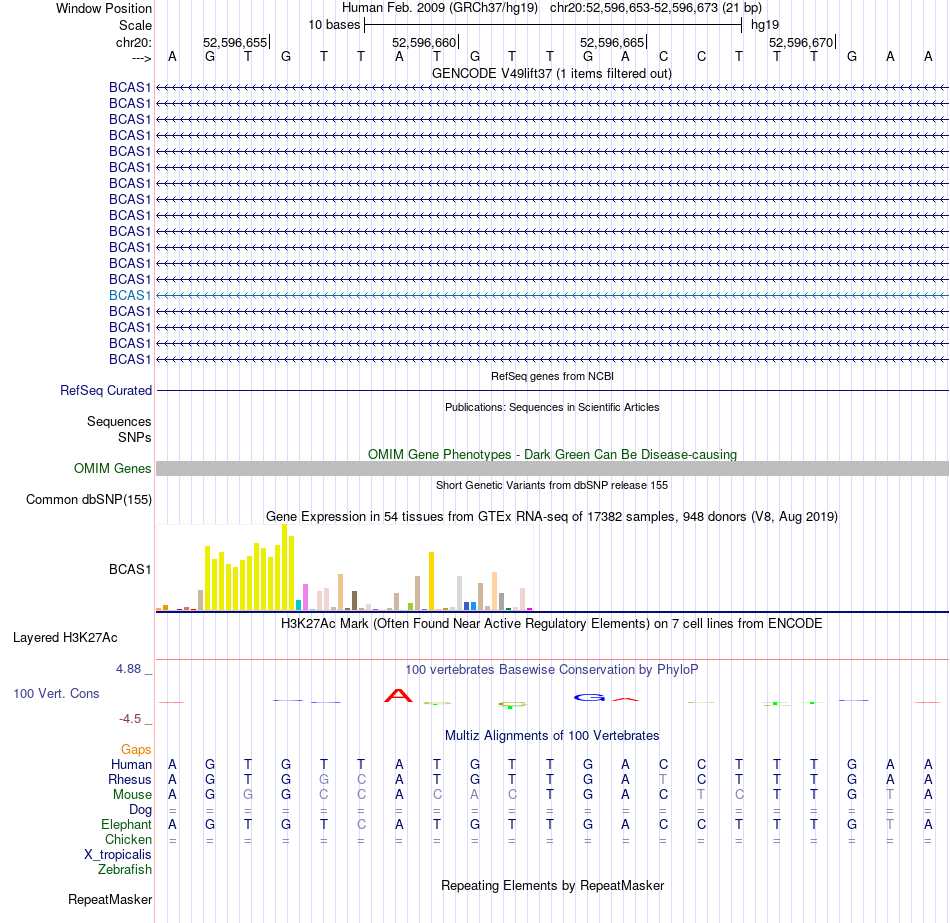Select the Dog alignment row label
This screenshot has width=950, height=923.
[140, 810]
